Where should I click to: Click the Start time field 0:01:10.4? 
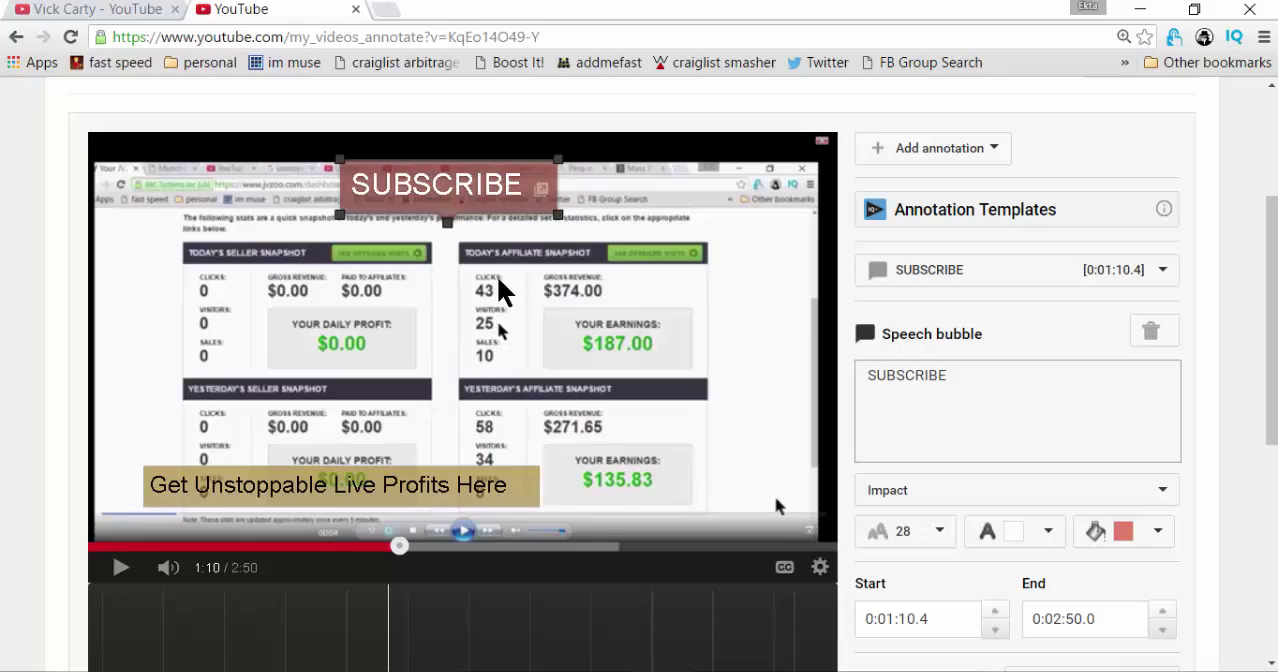(918, 619)
